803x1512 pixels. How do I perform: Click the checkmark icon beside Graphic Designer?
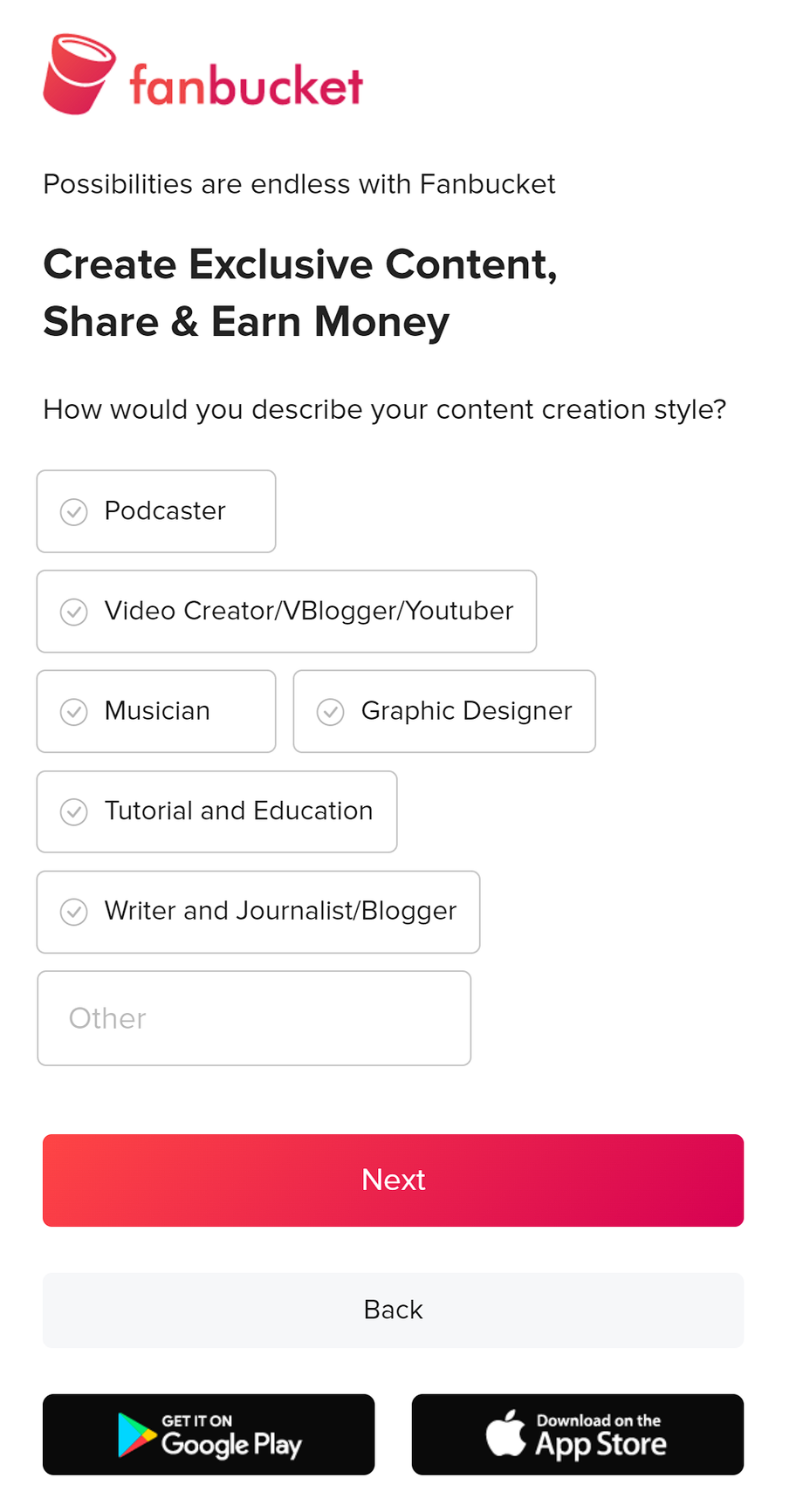[331, 712]
